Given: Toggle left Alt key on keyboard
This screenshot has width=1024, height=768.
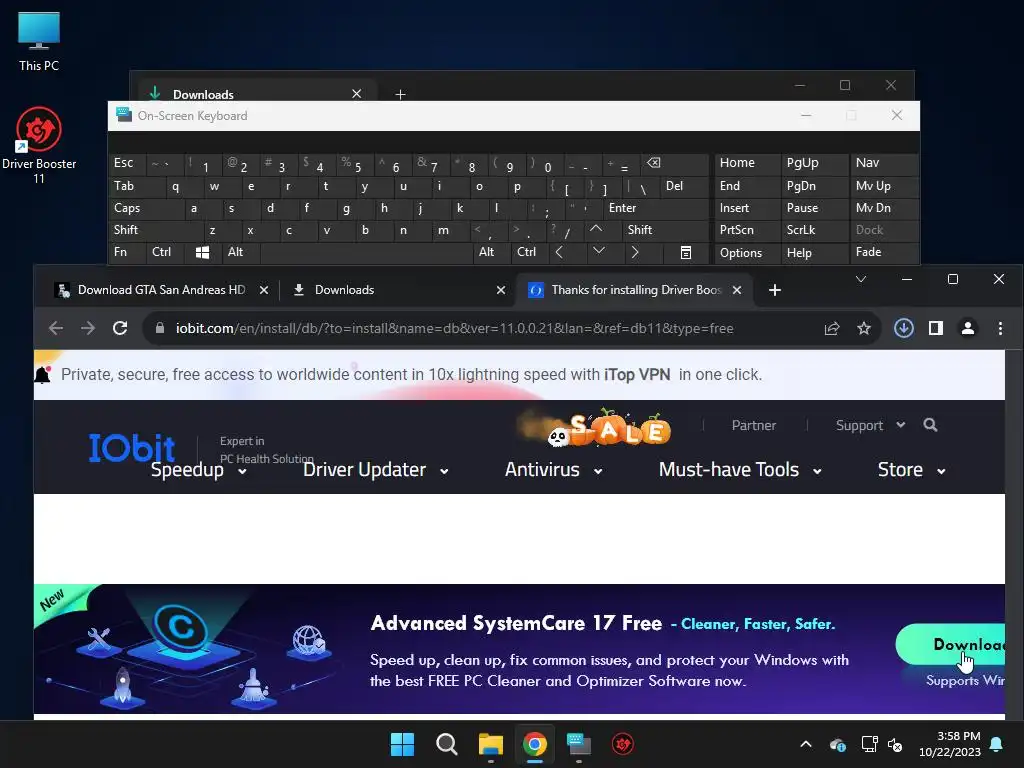Looking at the screenshot, I should tap(241, 252).
